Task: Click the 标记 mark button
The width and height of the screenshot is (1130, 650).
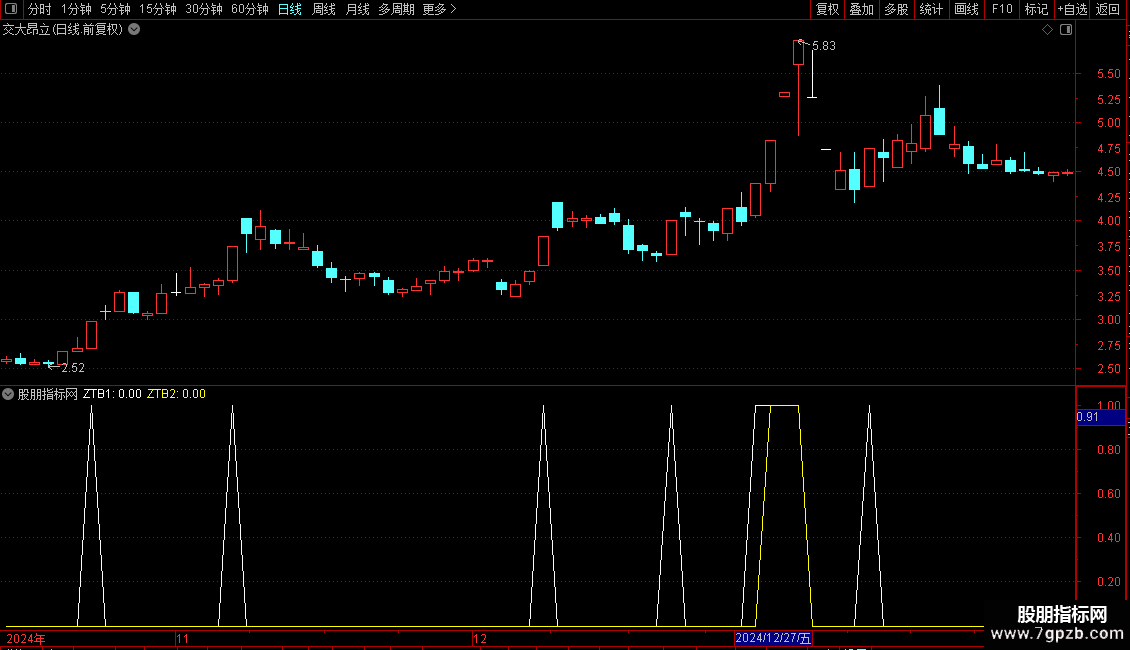Action: (x=1036, y=9)
